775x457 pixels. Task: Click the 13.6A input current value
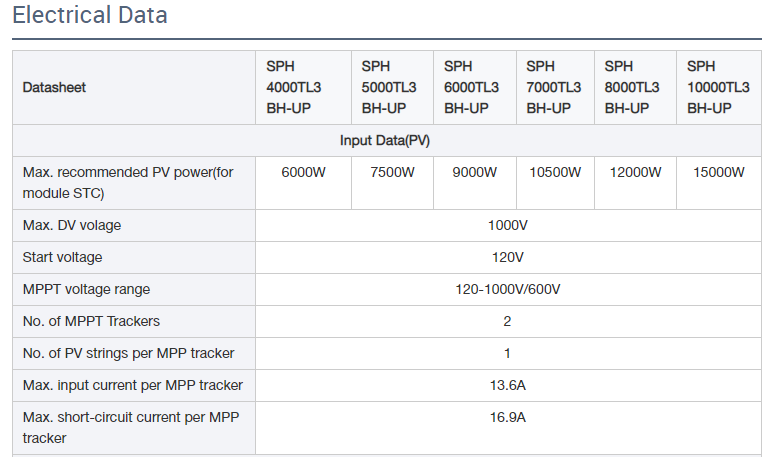(x=508, y=385)
